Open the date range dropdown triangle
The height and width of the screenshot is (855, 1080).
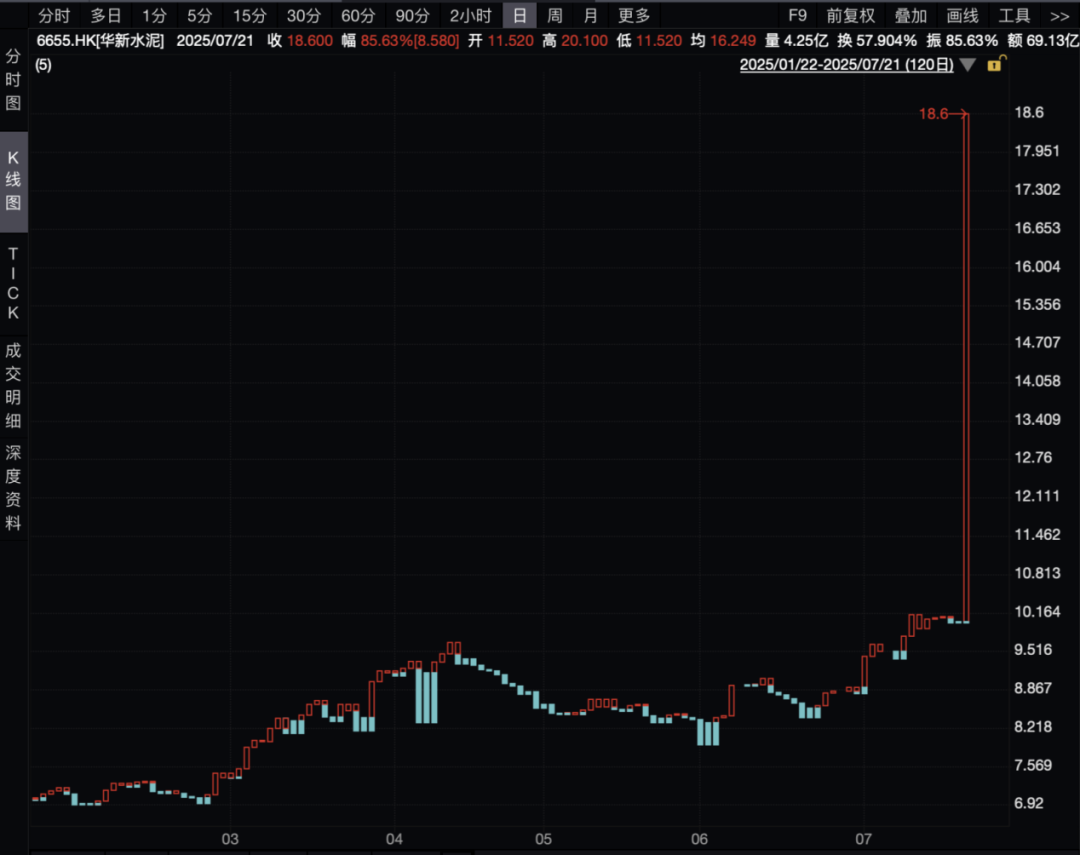tap(967, 65)
